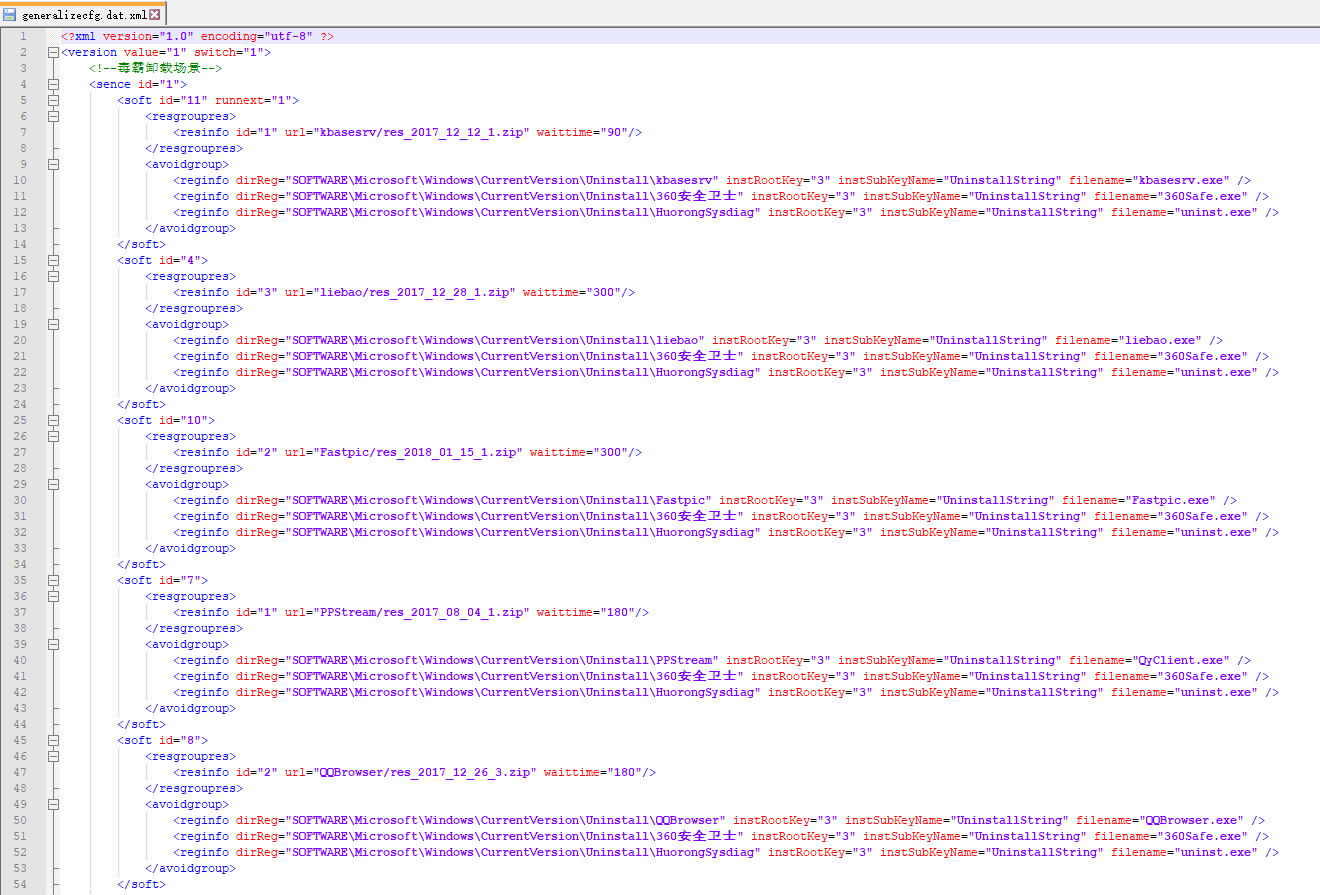Collapse the resgroupres block on line 6

(52, 116)
